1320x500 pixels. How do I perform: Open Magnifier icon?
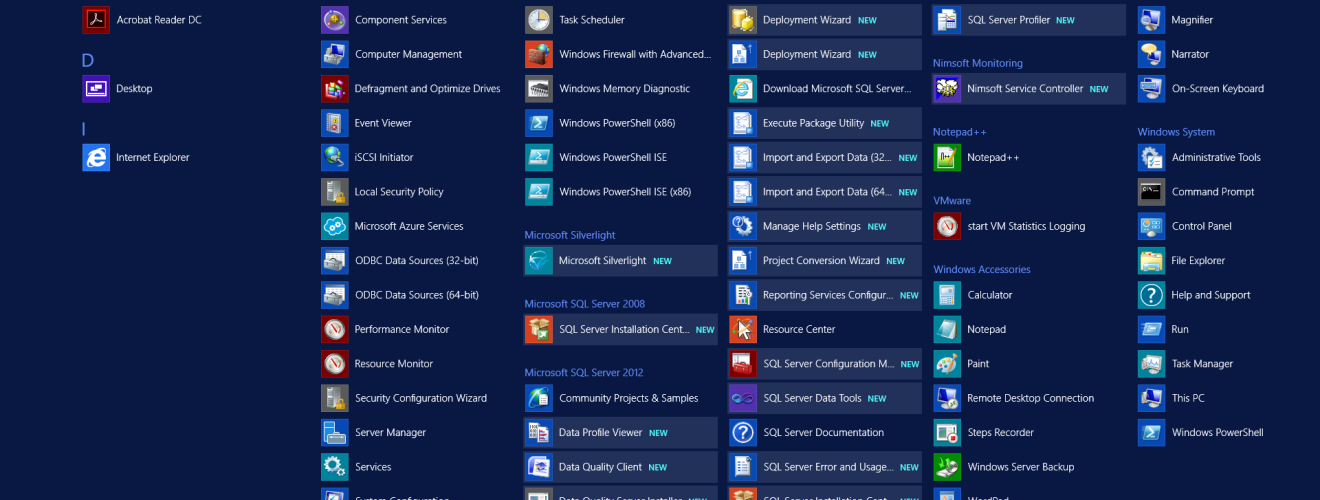pos(1152,20)
